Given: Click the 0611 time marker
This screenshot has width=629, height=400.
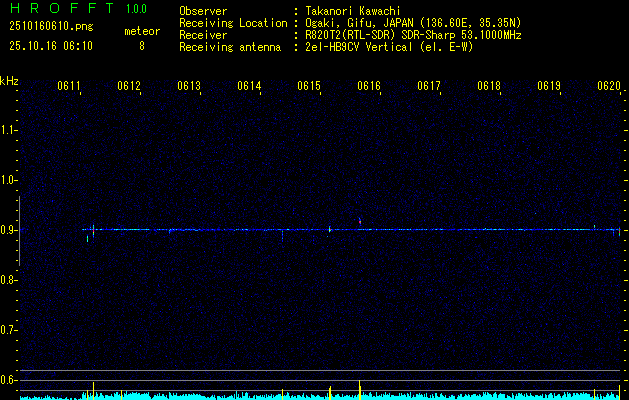Looking at the screenshot, I should [69, 86].
